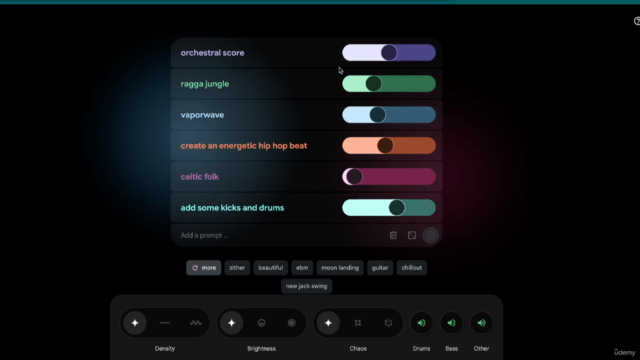This screenshot has width=640, height=360.
Task: Select the medium Density wave option
Action: (165, 323)
